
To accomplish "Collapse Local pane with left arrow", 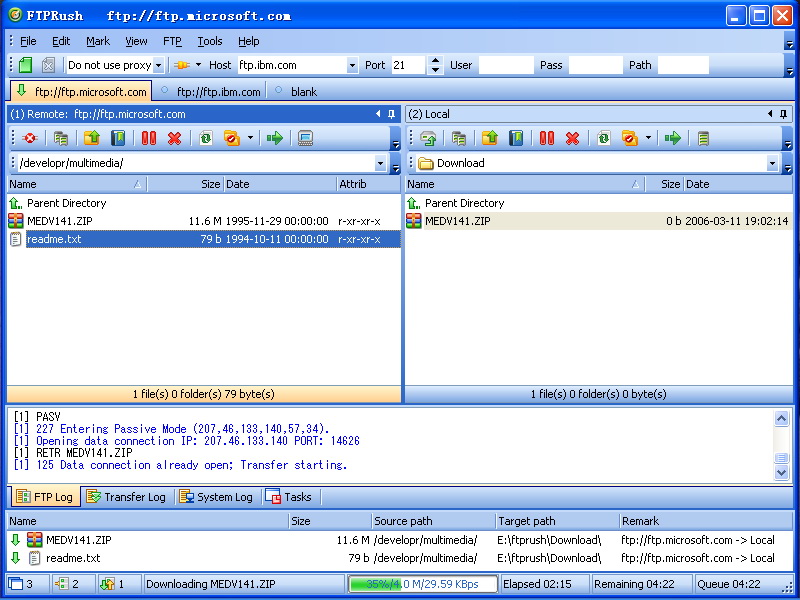I will tap(770, 114).
